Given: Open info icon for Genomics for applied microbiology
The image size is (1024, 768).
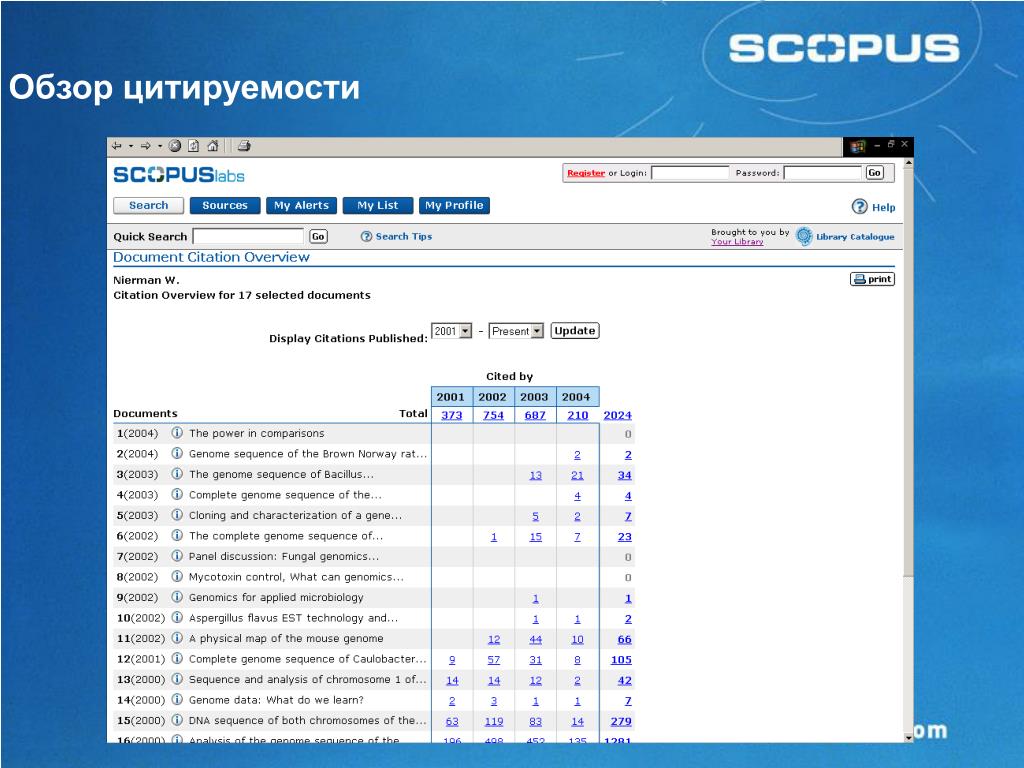Looking at the screenshot, I should coord(177,596).
